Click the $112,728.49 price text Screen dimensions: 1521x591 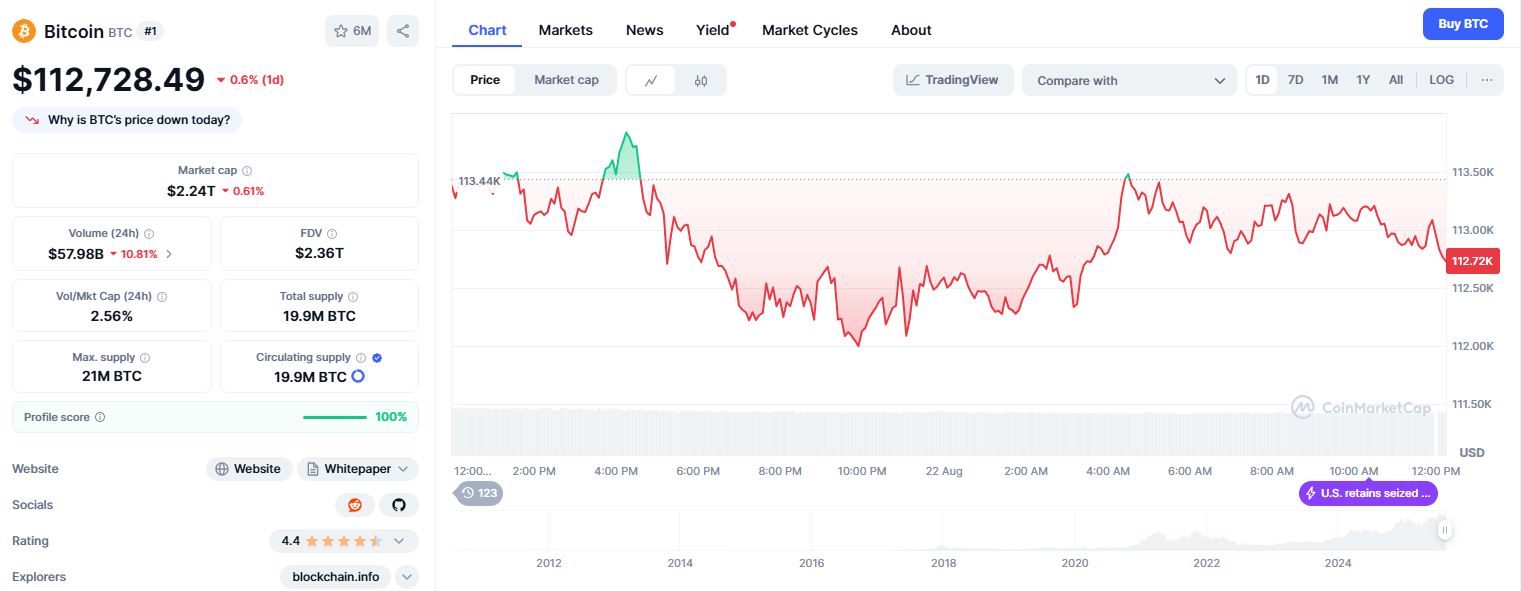pos(109,79)
